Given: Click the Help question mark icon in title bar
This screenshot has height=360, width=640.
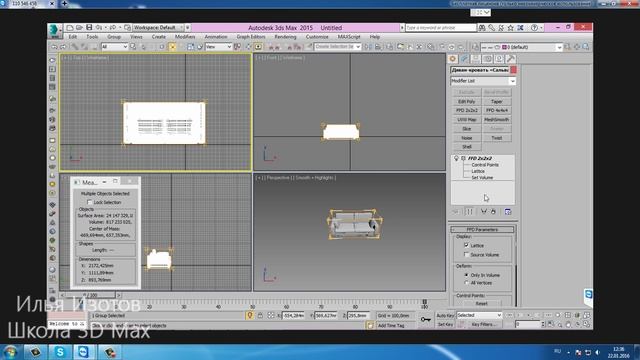Looking at the screenshot, I should (x=534, y=28).
